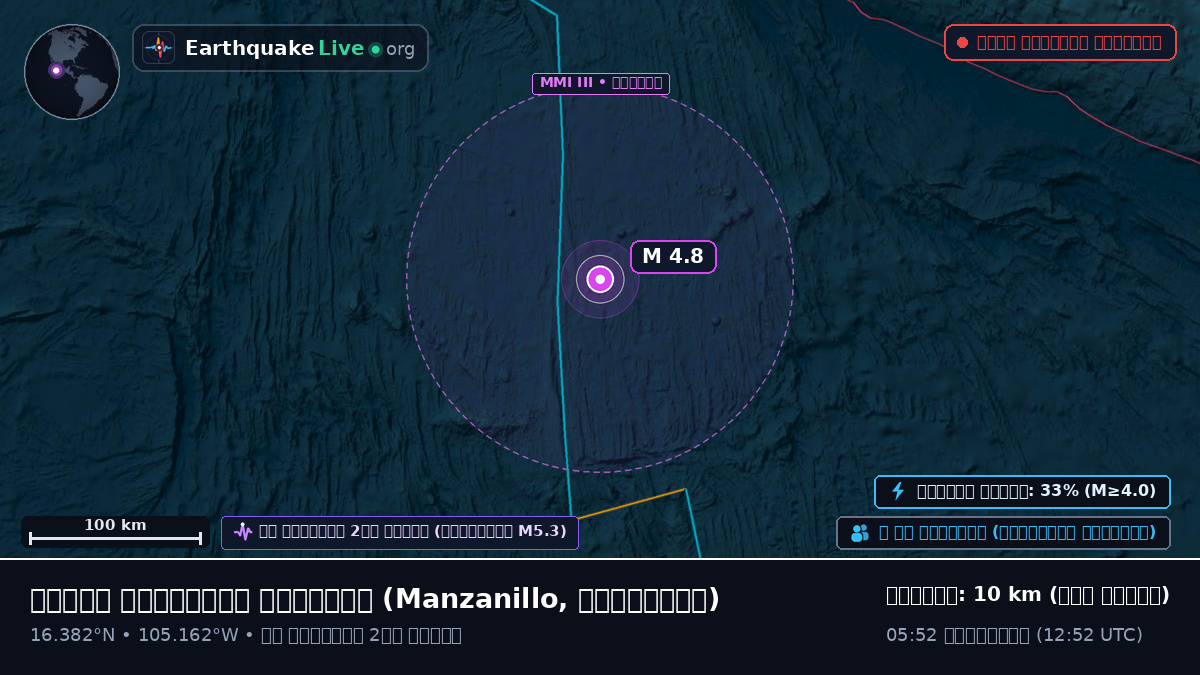Click the badge text mentioning 'M5.3'
This screenshot has height=675, width=1200.
pos(413,532)
